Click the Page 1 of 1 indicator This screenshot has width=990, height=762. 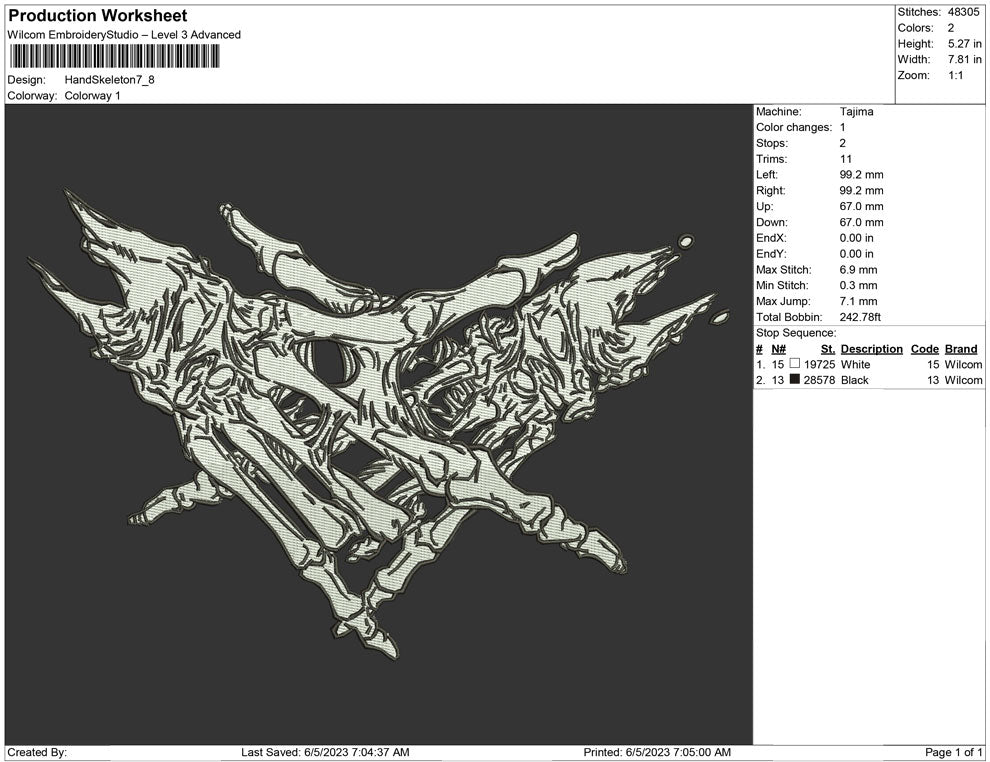tap(954, 752)
